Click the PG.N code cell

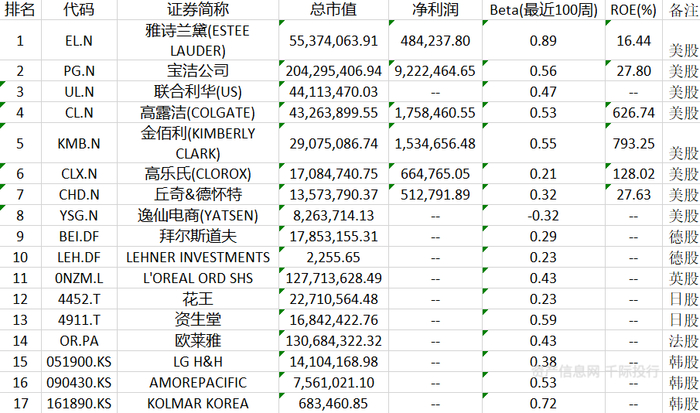click(79, 71)
